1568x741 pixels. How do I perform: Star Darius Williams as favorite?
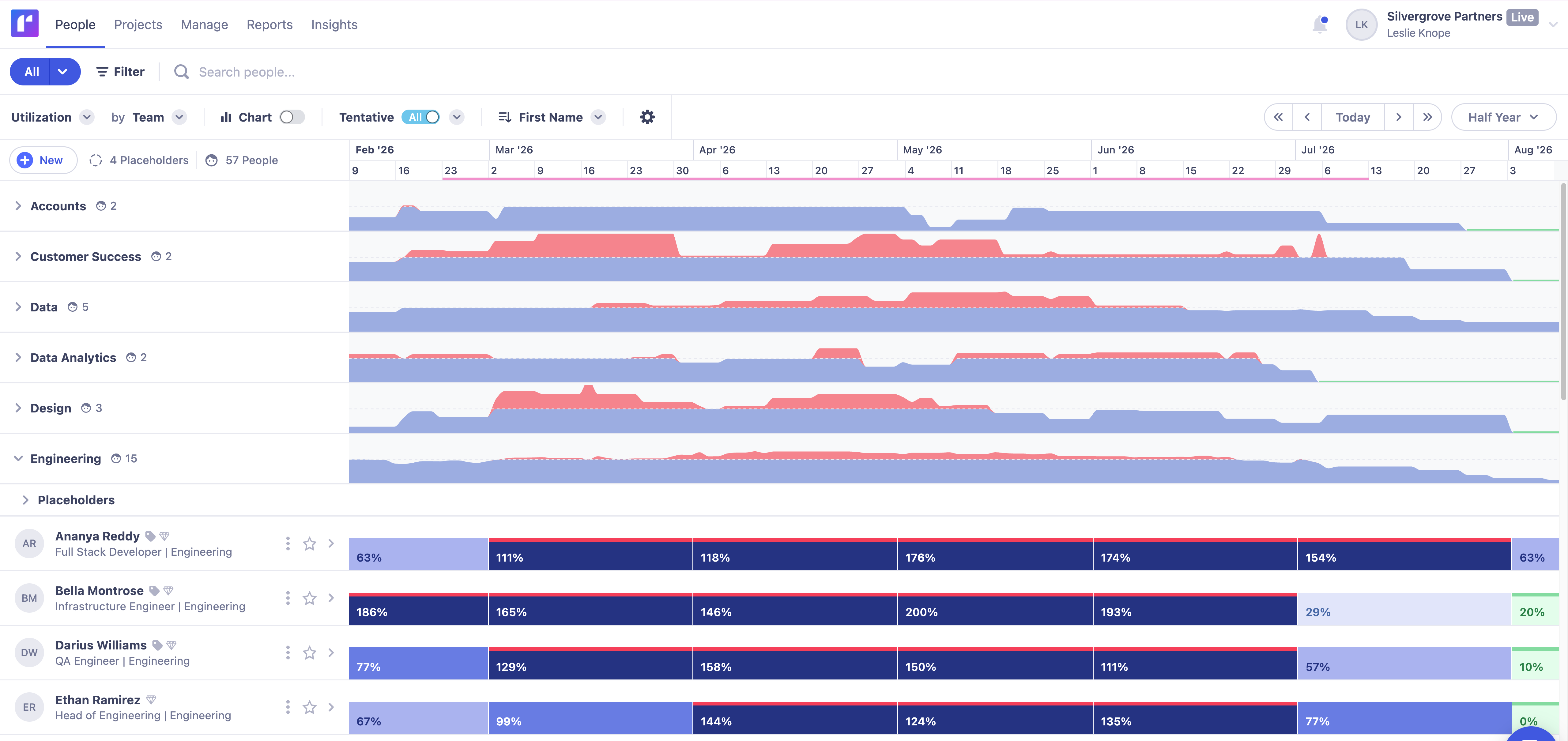(x=309, y=653)
